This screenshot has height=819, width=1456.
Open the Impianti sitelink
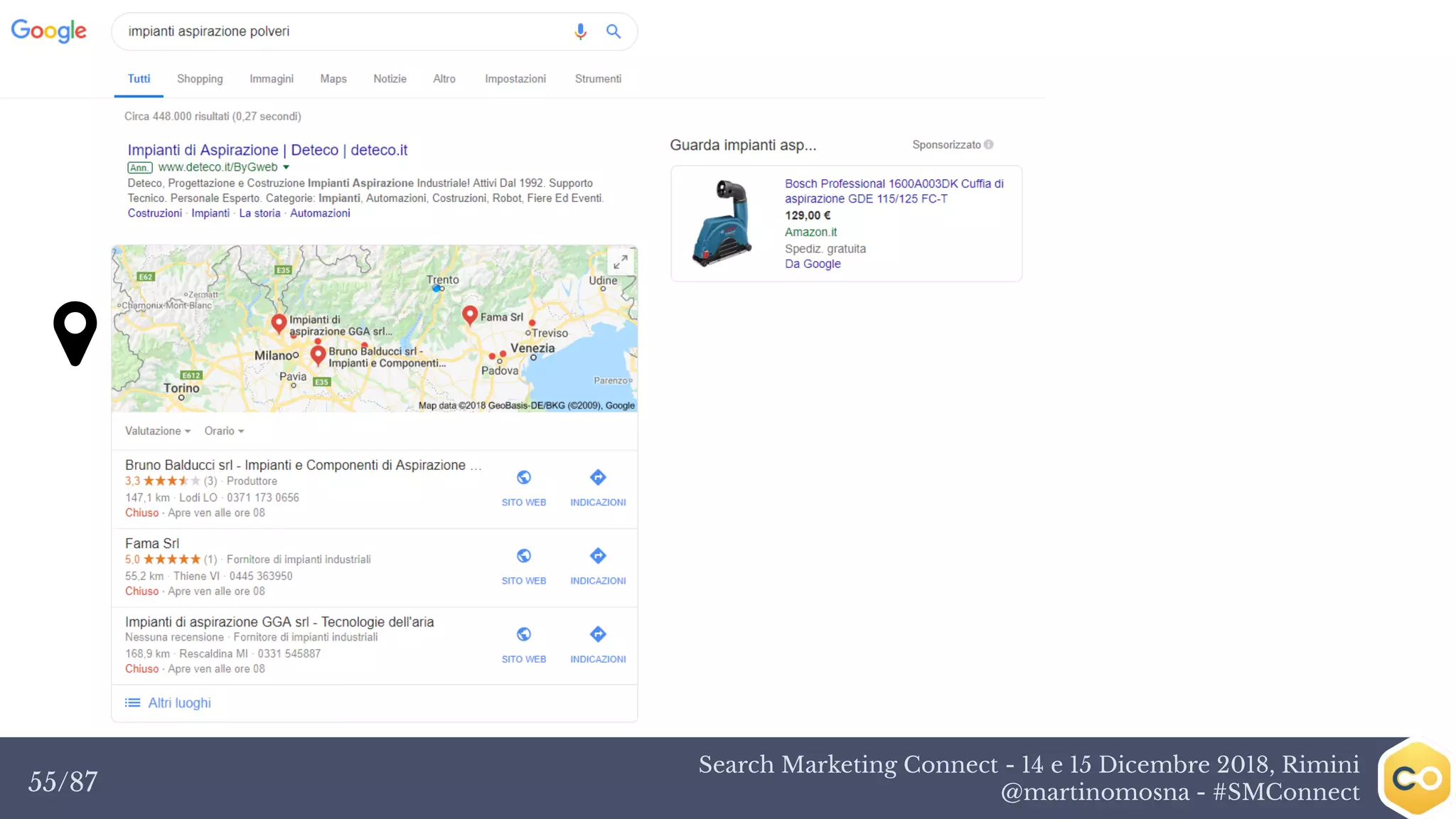click(x=210, y=213)
